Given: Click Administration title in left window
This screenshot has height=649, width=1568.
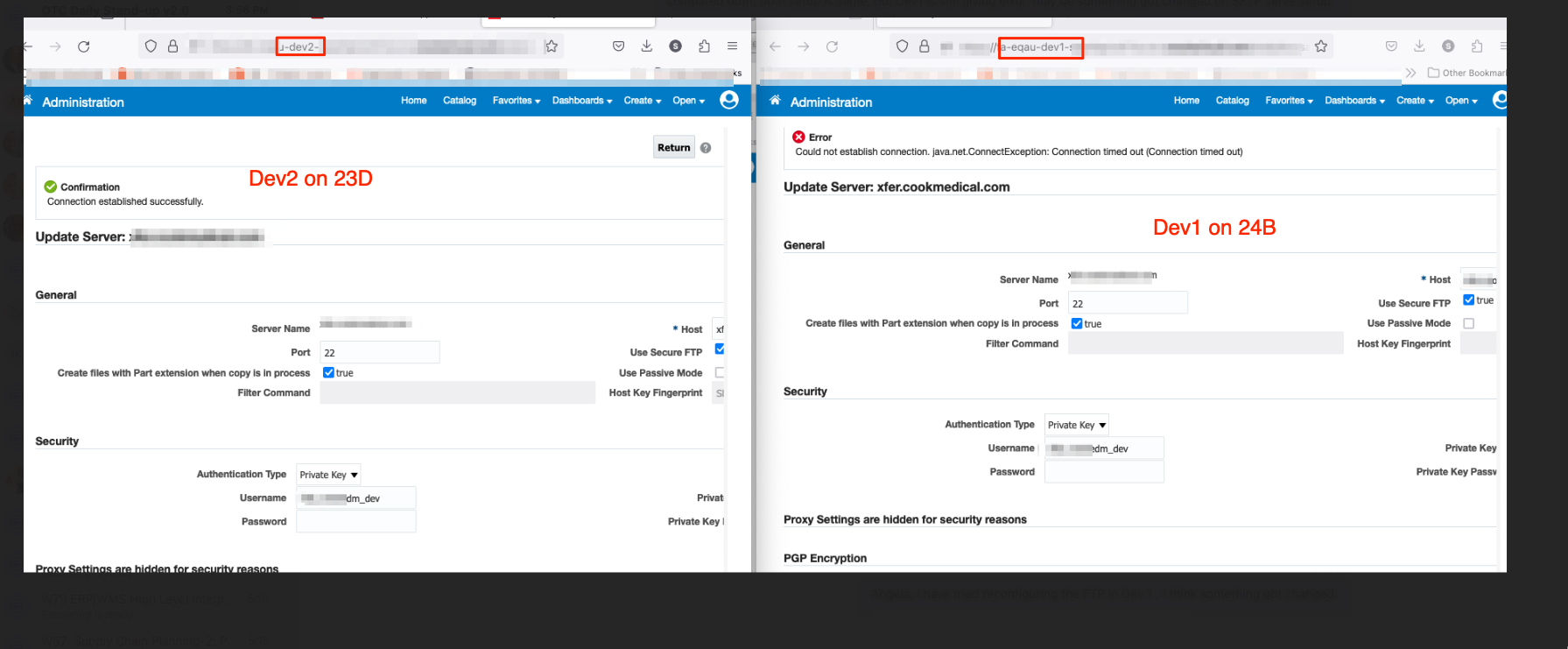Looking at the screenshot, I should tap(83, 102).
